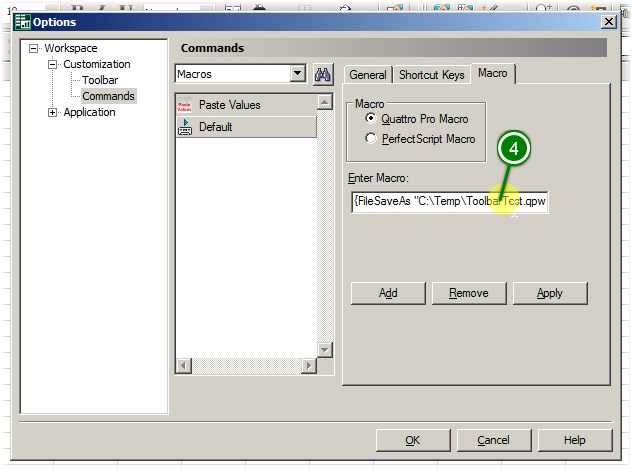This screenshot has width=632, height=471.
Task: Click the Add button
Action: point(388,293)
